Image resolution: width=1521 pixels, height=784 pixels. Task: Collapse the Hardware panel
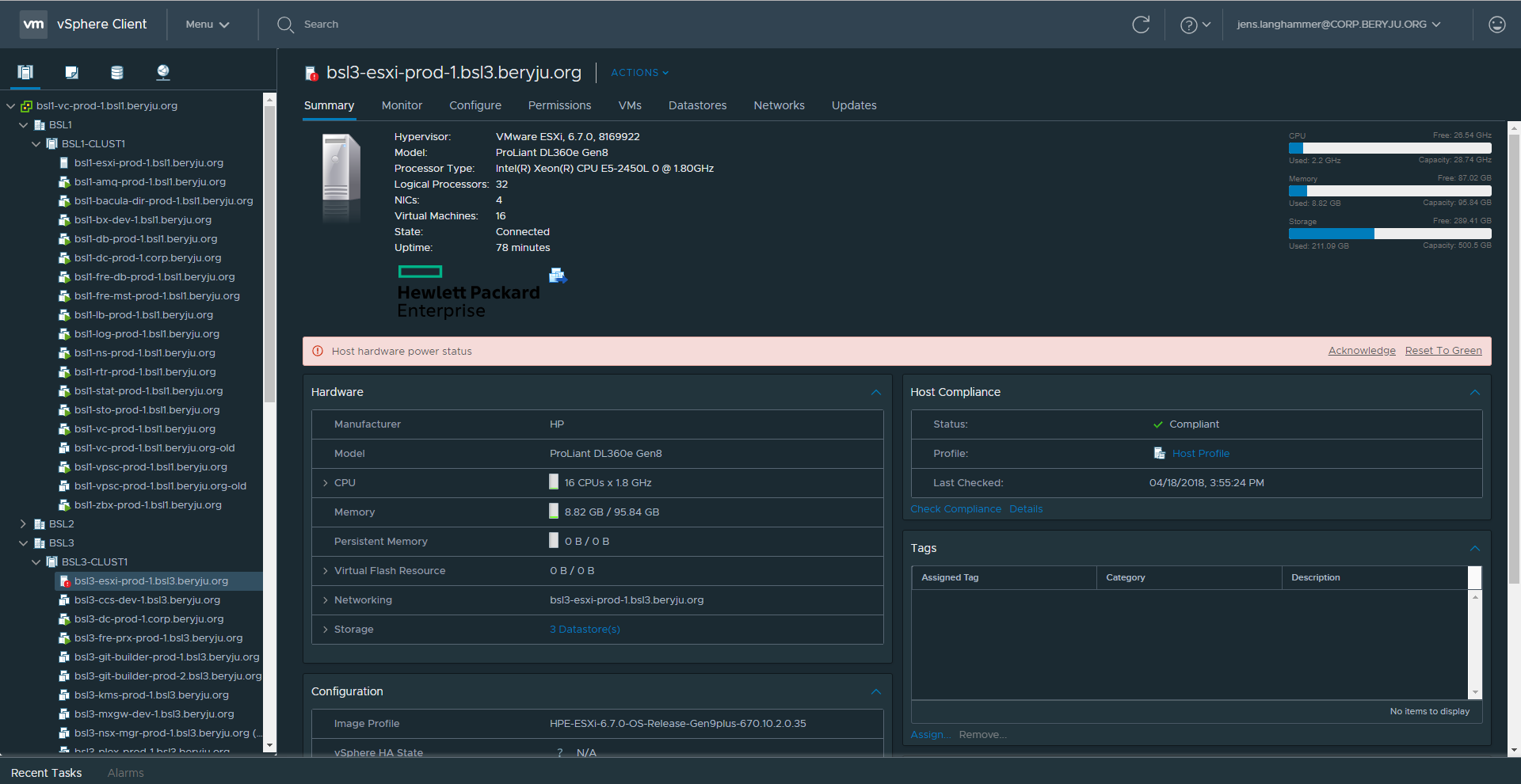click(876, 393)
